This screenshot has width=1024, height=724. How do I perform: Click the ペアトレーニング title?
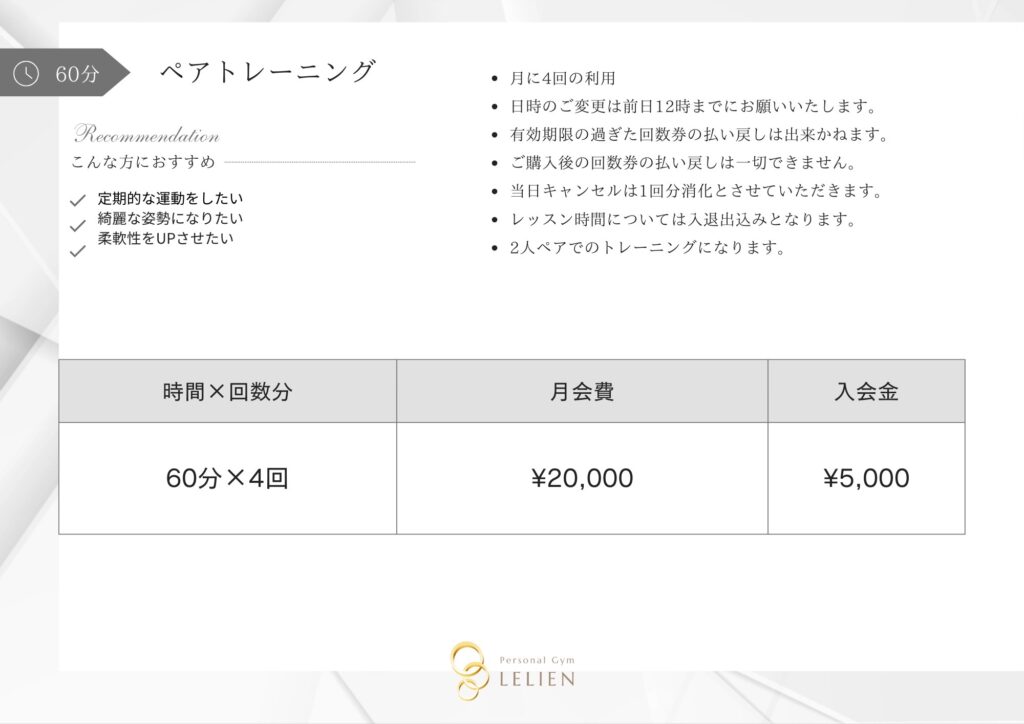pyautogui.click(x=268, y=71)
